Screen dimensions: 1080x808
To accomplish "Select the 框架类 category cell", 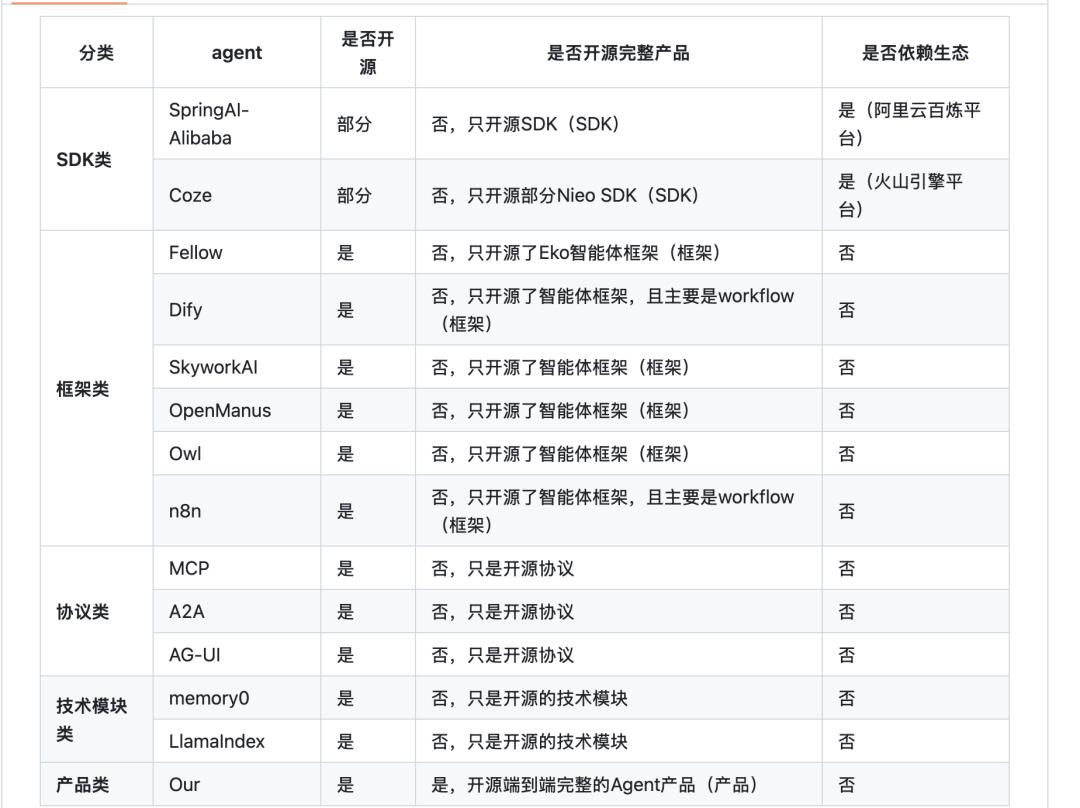I will 96,389.
